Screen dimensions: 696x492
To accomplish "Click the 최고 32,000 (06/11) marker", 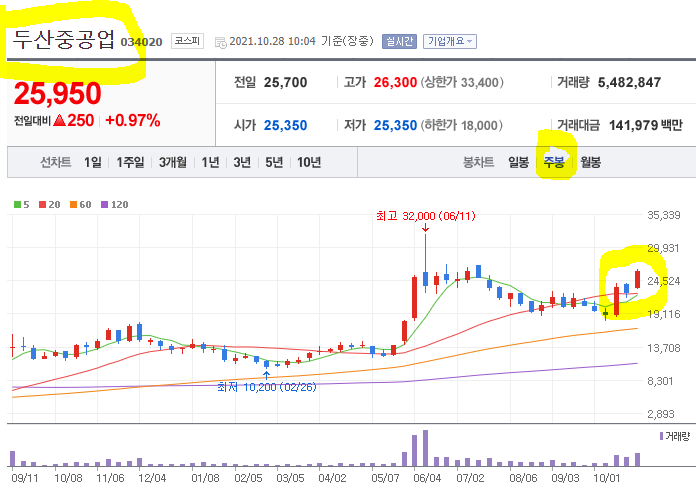I will [x=426, y=216].
